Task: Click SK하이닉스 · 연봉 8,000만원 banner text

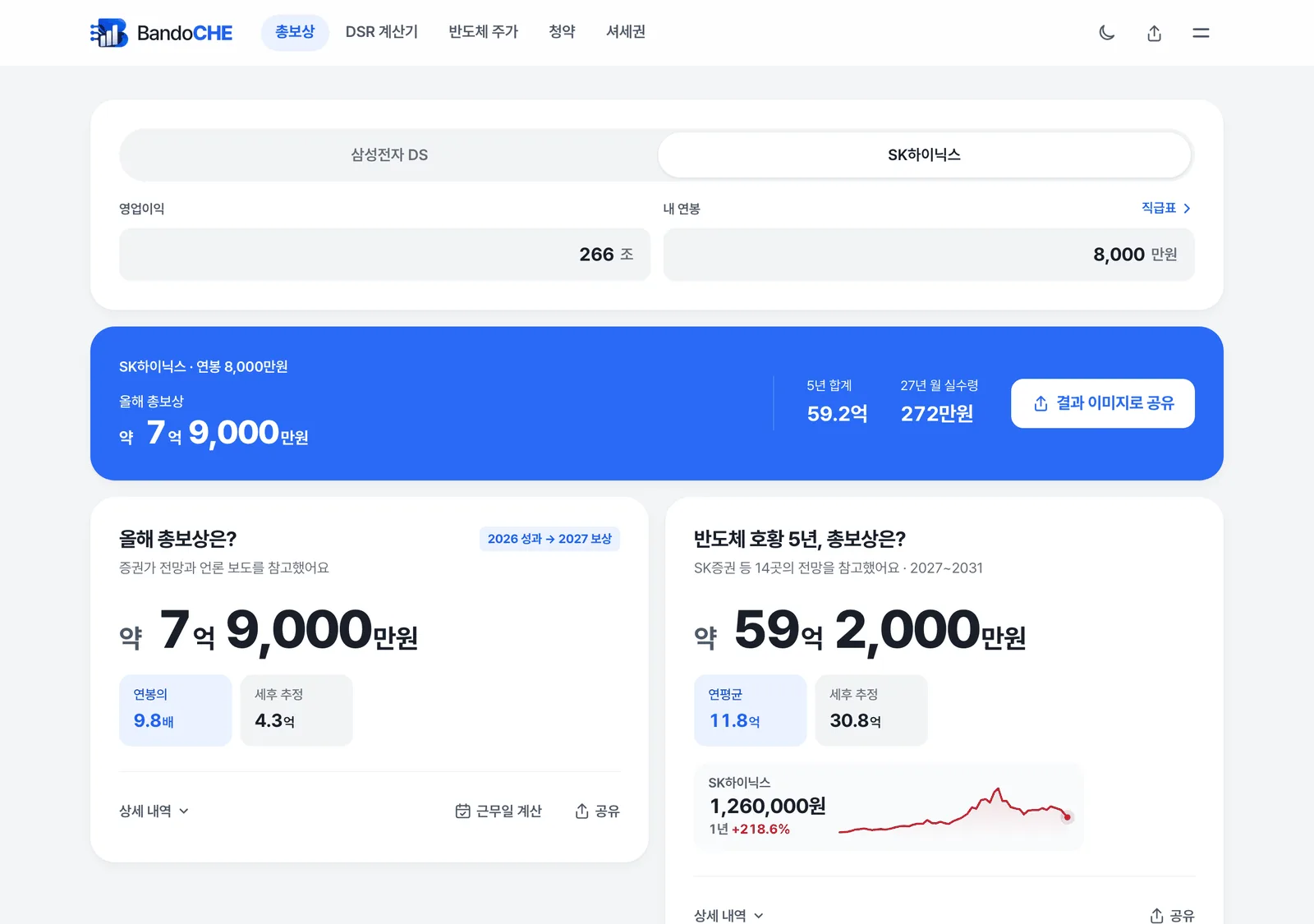Action: point(204,367)
